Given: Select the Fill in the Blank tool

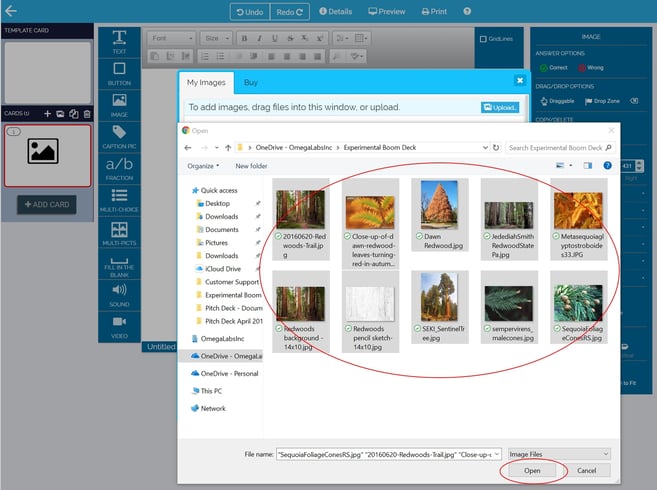Looking at the screenshot, I should (x=119, y=266).
